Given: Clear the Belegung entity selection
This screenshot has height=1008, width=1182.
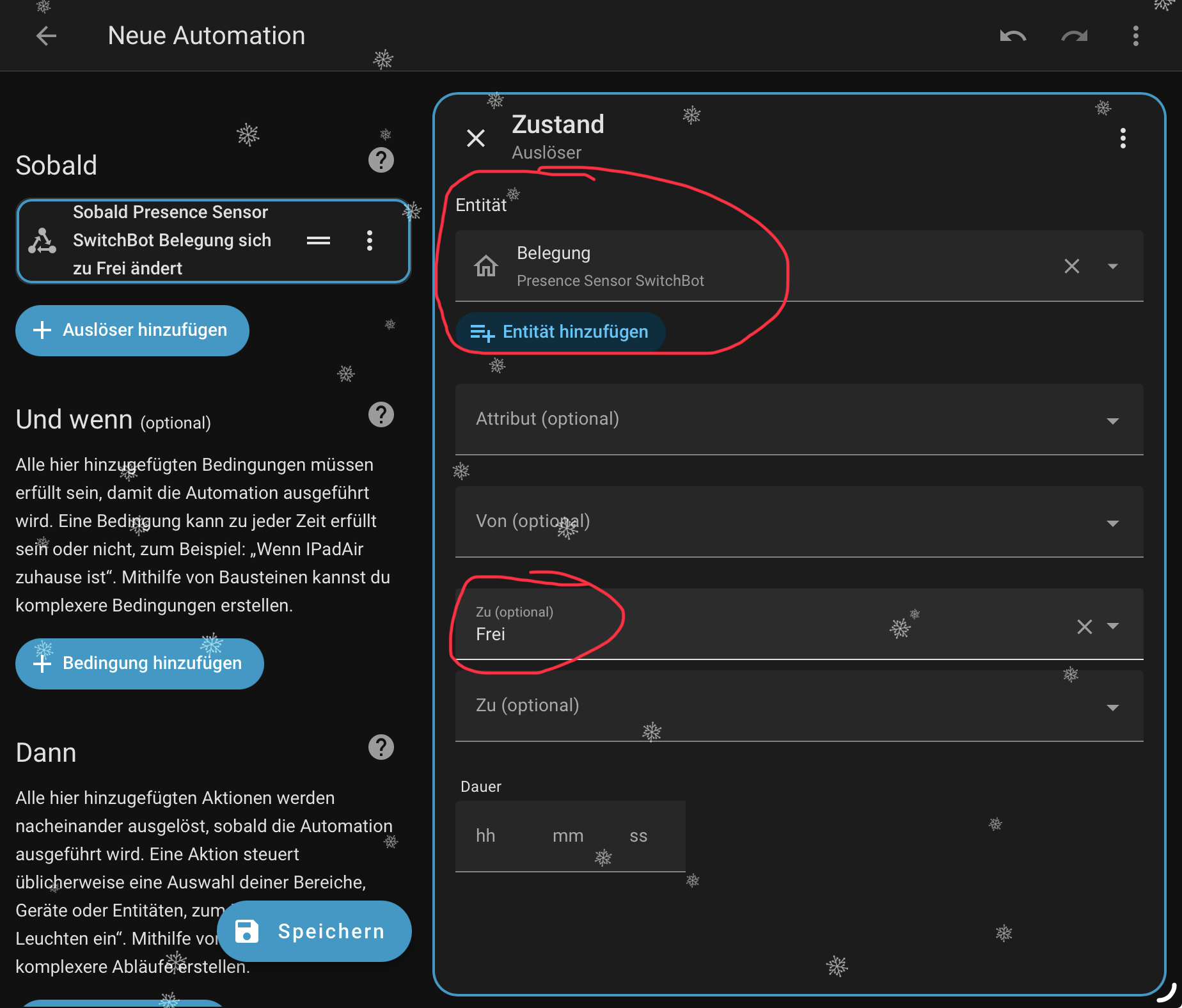Looking at the screenshot, I should click(x=1071, y=266).
